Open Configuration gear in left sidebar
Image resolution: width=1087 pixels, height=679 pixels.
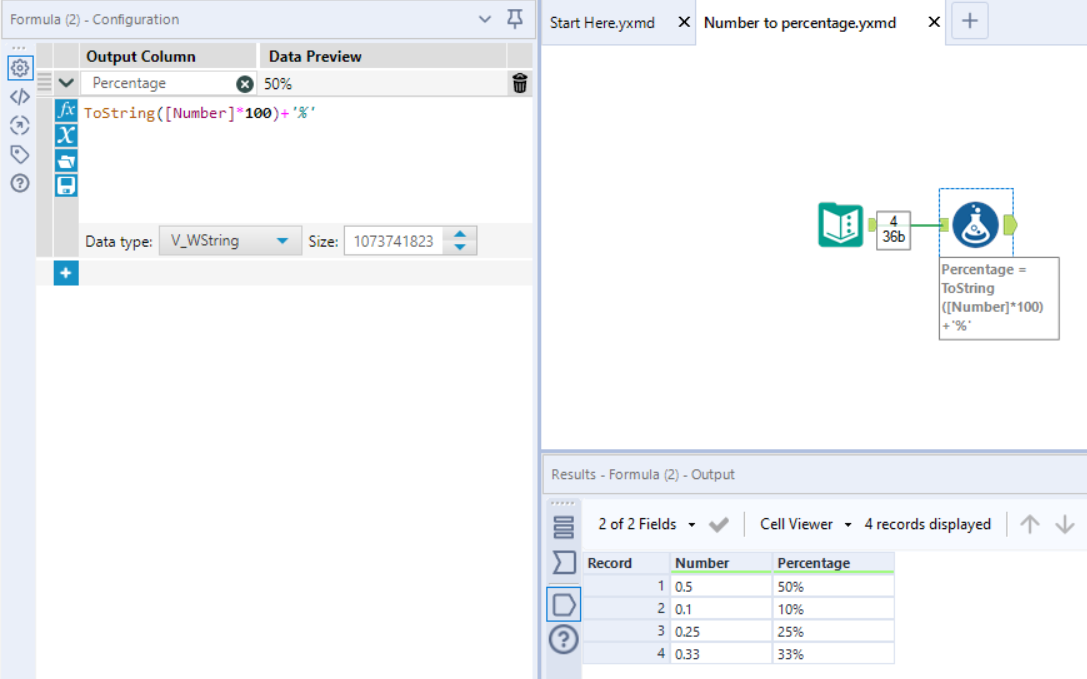pyautogui.click(x=20, y=68)
